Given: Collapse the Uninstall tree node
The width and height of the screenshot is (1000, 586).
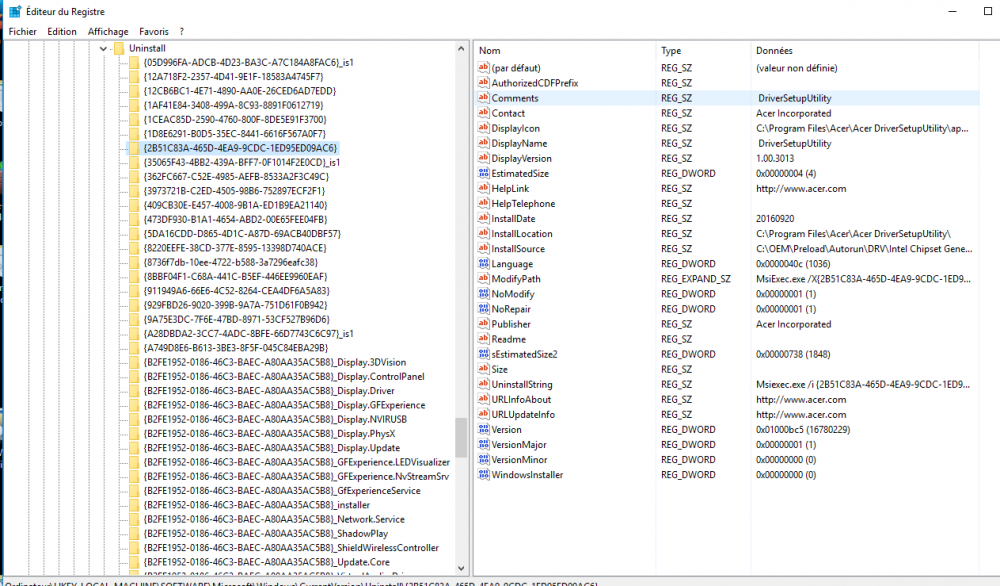Looking at the screenshot, I should 104,48.
